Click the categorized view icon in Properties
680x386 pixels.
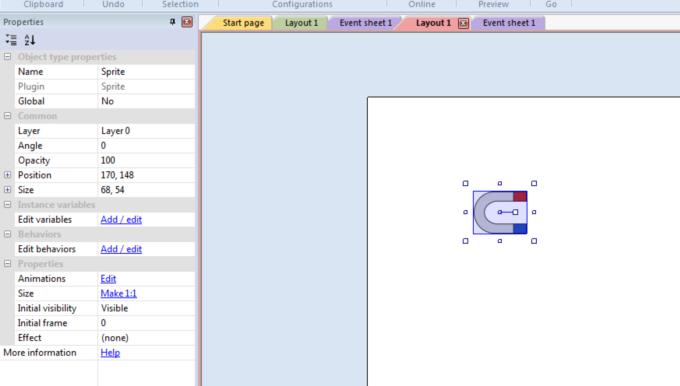[11, 40]
